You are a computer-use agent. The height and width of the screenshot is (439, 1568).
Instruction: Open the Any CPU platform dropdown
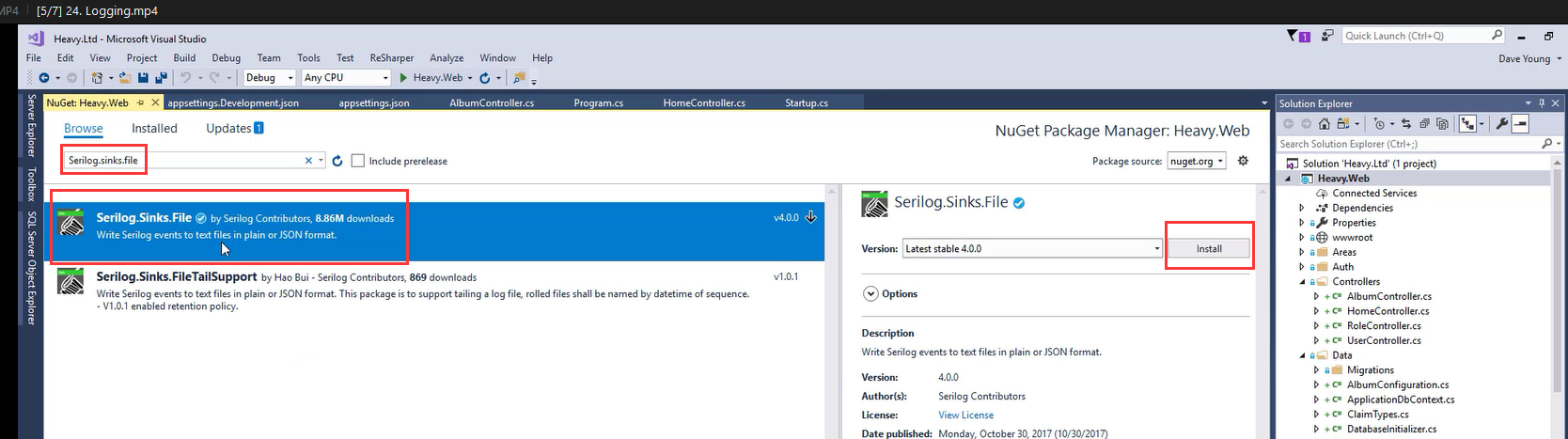click(x=345, y=78)
